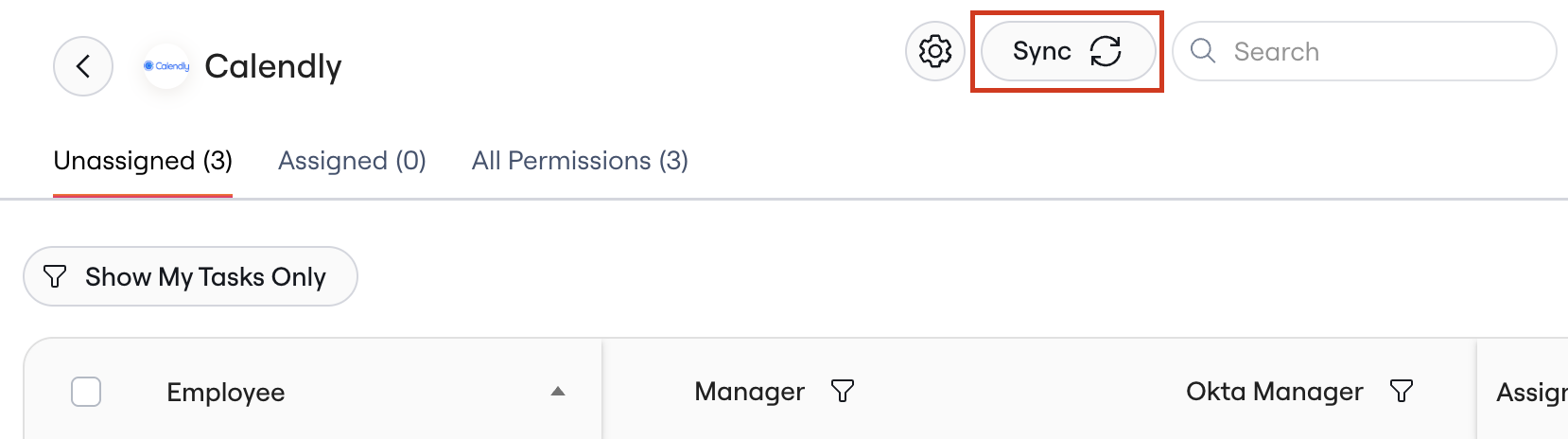Click the Calendly page title
The height and width of the screenshot is (439, 1568).
click(273, 66)
